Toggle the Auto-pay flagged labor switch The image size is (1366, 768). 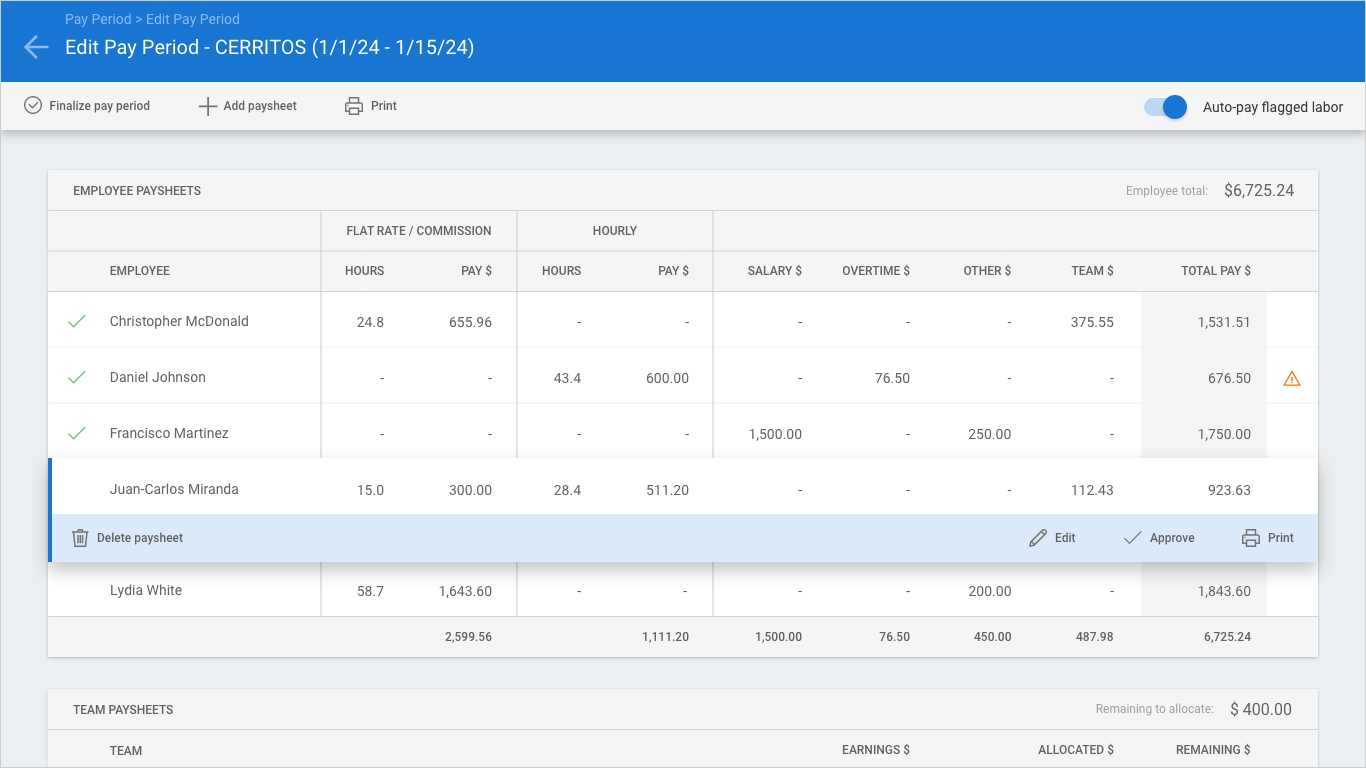coord(1165,107)
